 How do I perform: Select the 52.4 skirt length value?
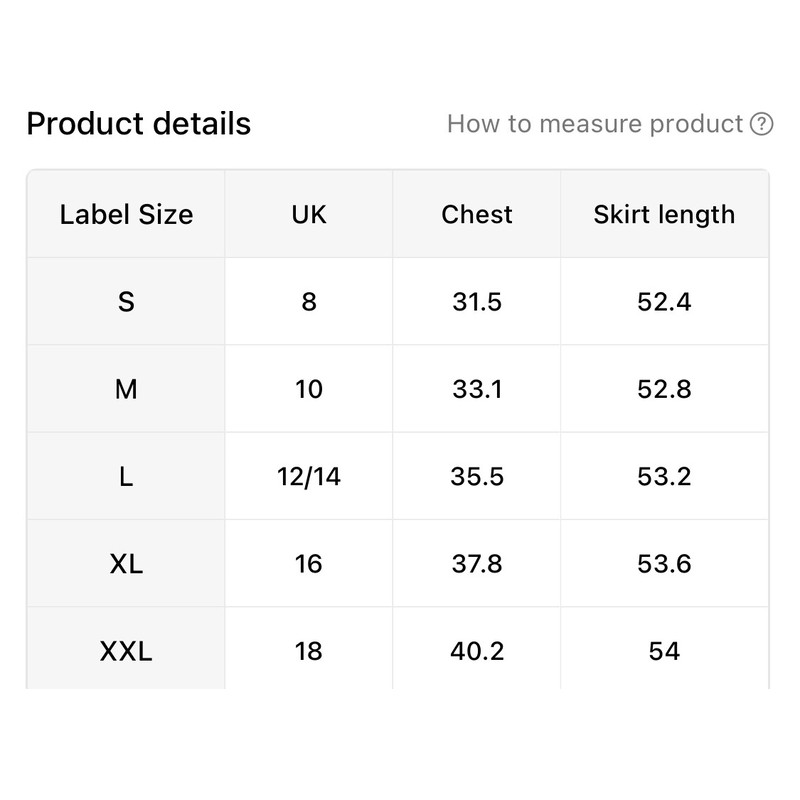pos(664,301)
